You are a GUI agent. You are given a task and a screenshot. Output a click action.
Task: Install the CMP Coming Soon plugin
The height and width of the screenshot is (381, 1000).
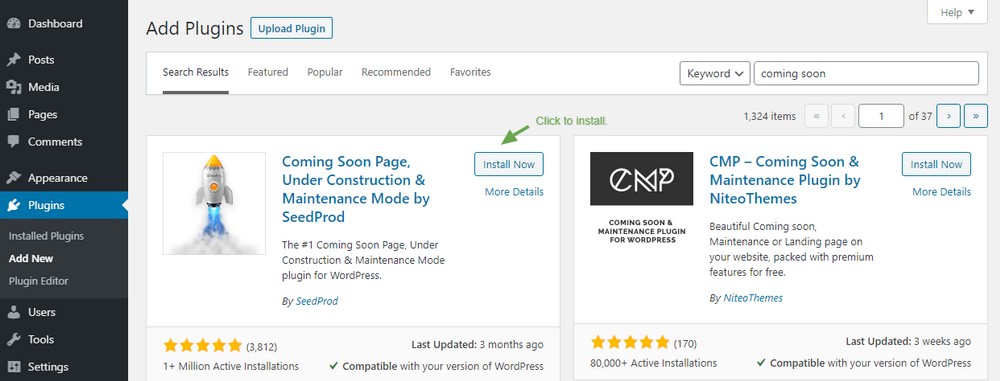click(x=936, y=164)
